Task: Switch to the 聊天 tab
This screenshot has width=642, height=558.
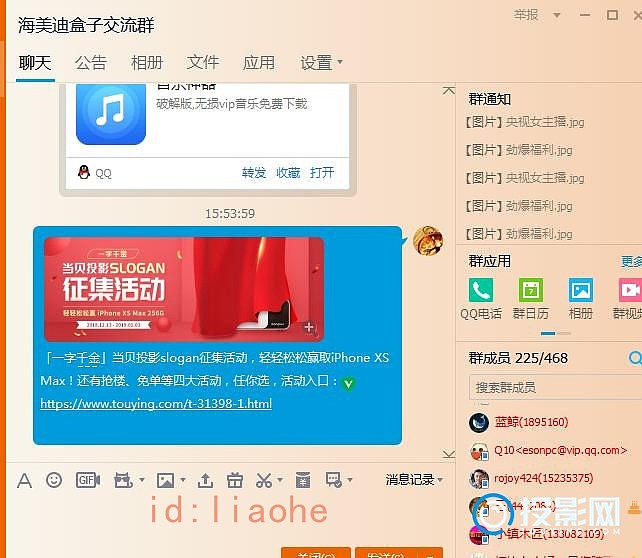Action: click(x=35, y=63)
